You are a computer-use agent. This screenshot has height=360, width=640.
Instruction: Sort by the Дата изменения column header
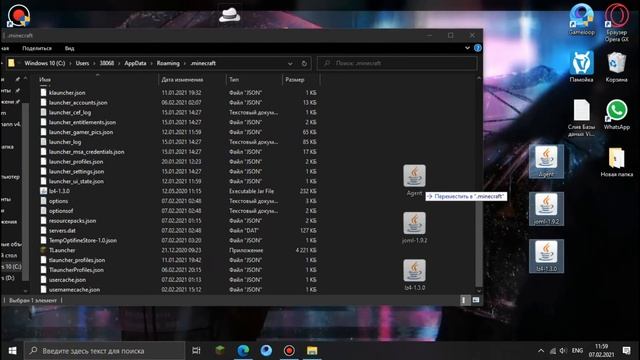[x=192, y=80]
